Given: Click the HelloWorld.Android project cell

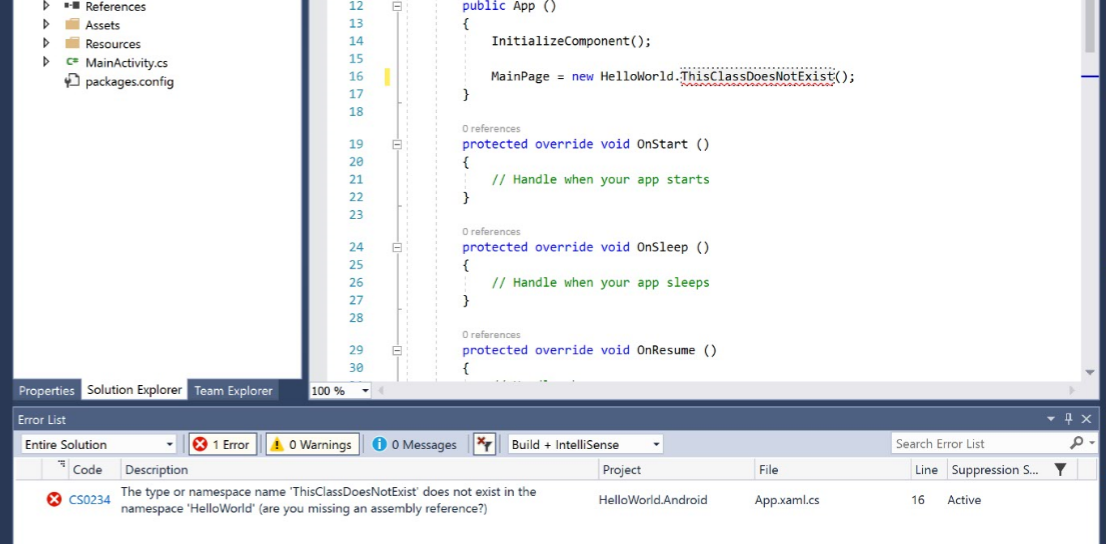Looking at the screenshot, I should click(653, 500).
